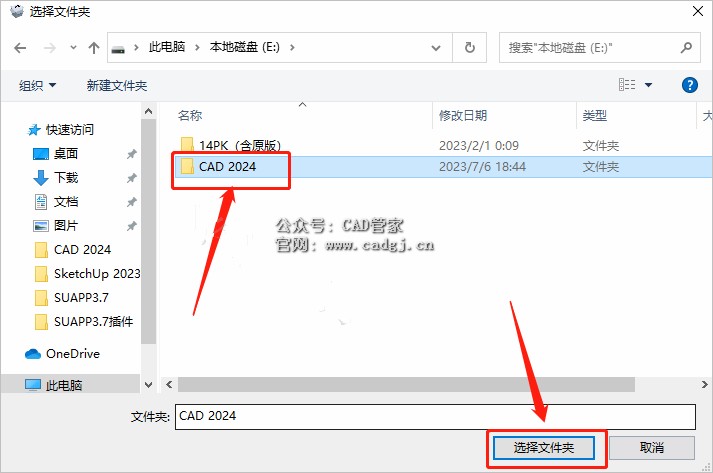Click the magnifier search icon
The image size is (713, 473).
[686, 47]
